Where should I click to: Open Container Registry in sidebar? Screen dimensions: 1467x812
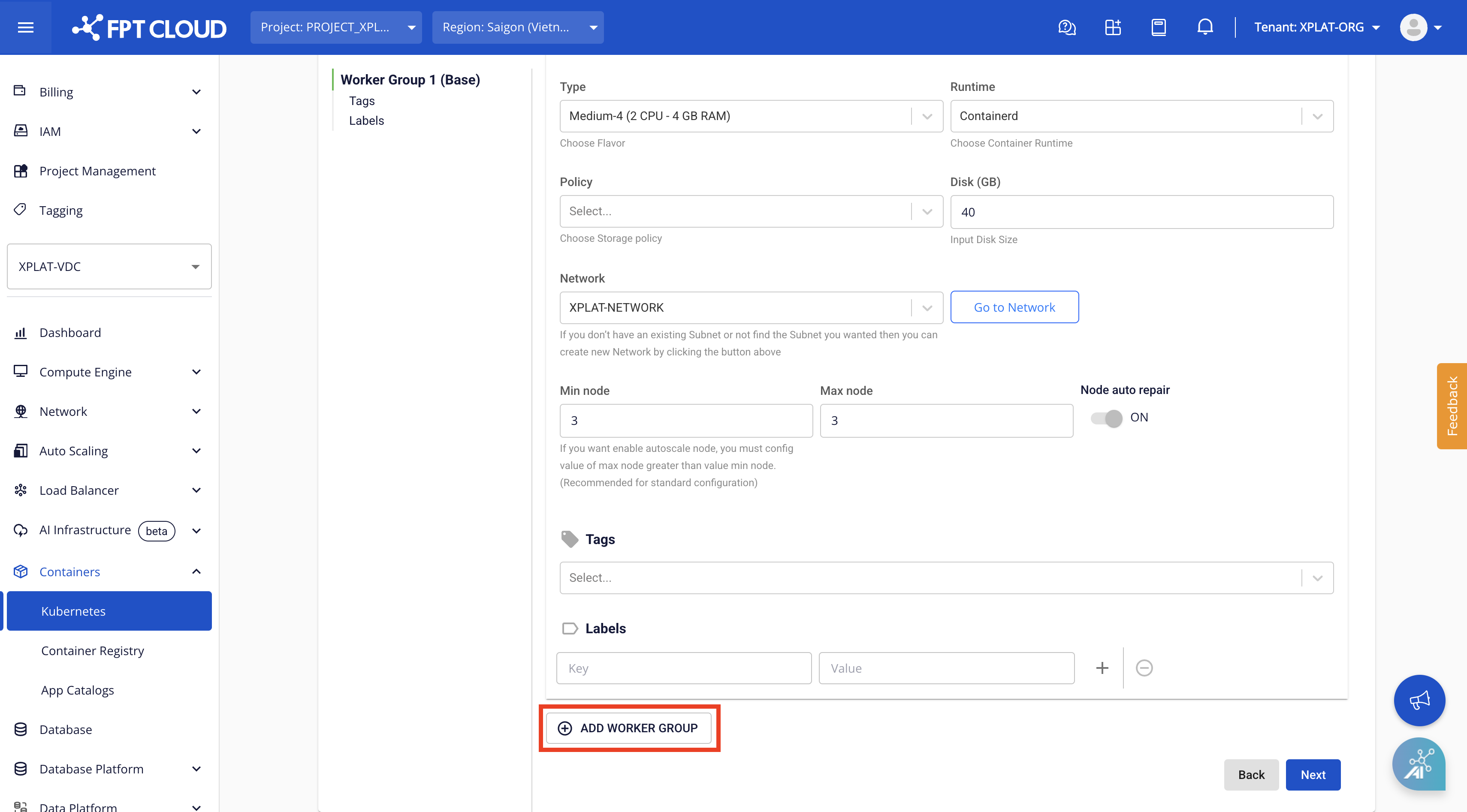(92, 650)
